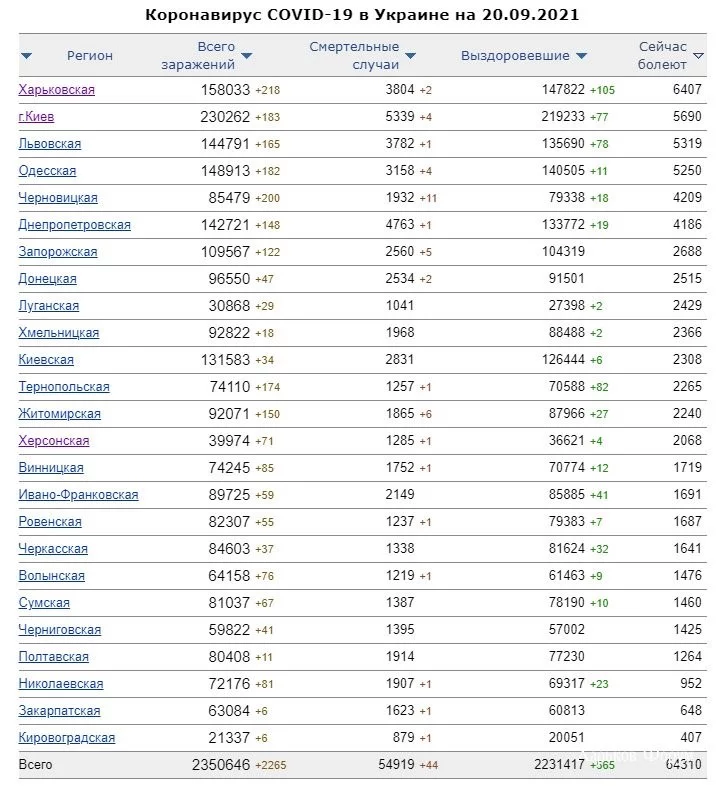Click sort arrow beside Всего заражений

[x=247, y=56]
